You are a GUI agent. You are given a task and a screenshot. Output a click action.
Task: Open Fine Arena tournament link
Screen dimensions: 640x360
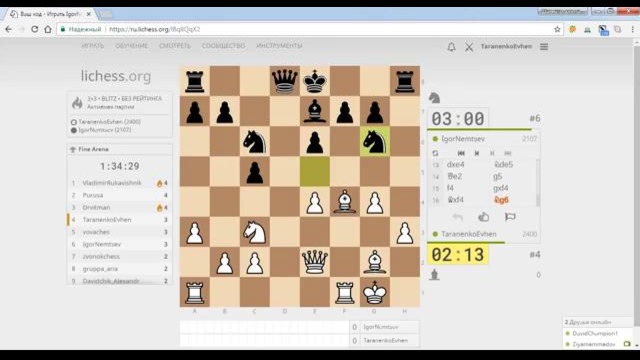tap(93, 149)
